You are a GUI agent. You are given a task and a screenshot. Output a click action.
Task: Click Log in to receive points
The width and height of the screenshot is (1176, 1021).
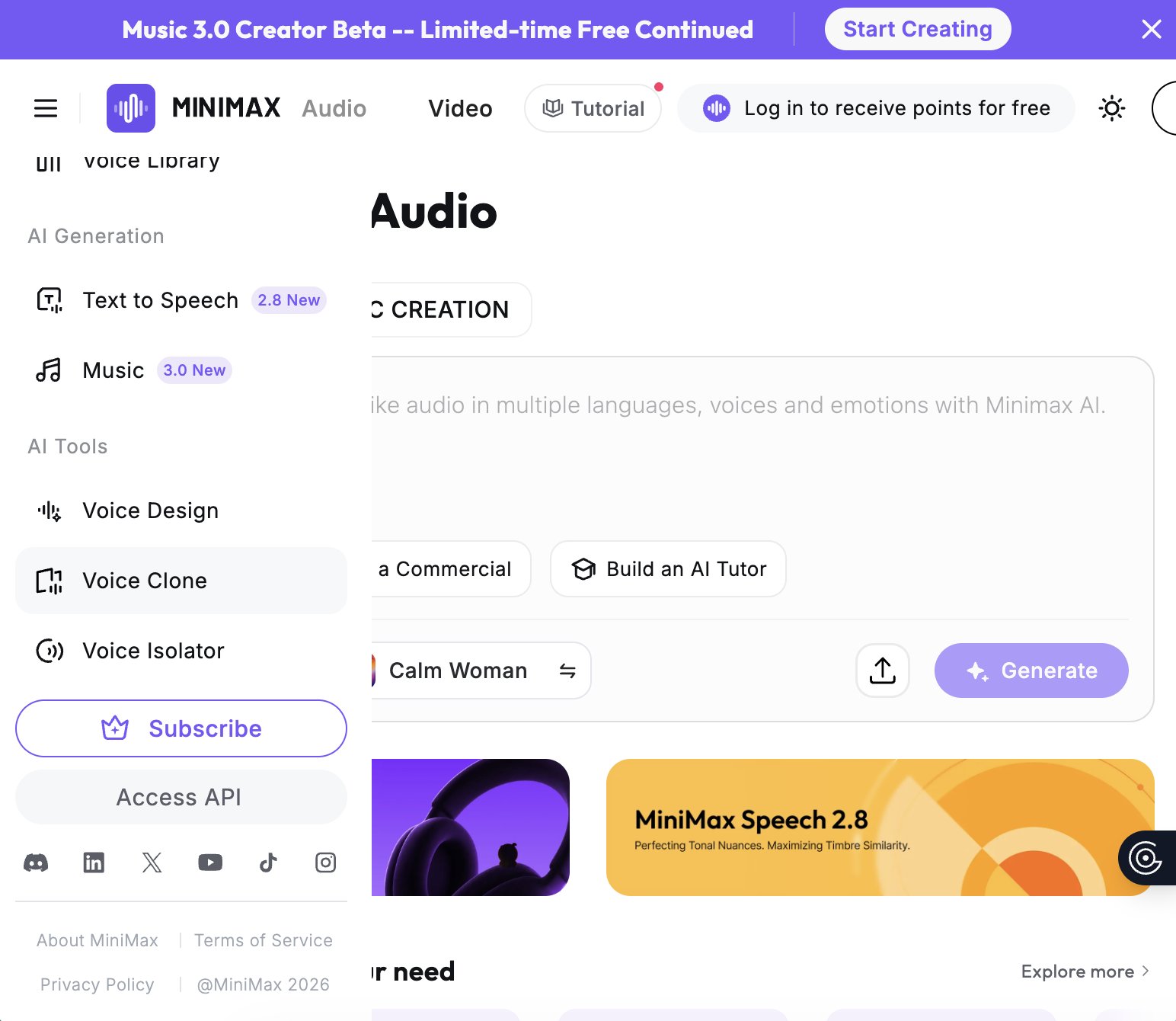click(876, 108)
